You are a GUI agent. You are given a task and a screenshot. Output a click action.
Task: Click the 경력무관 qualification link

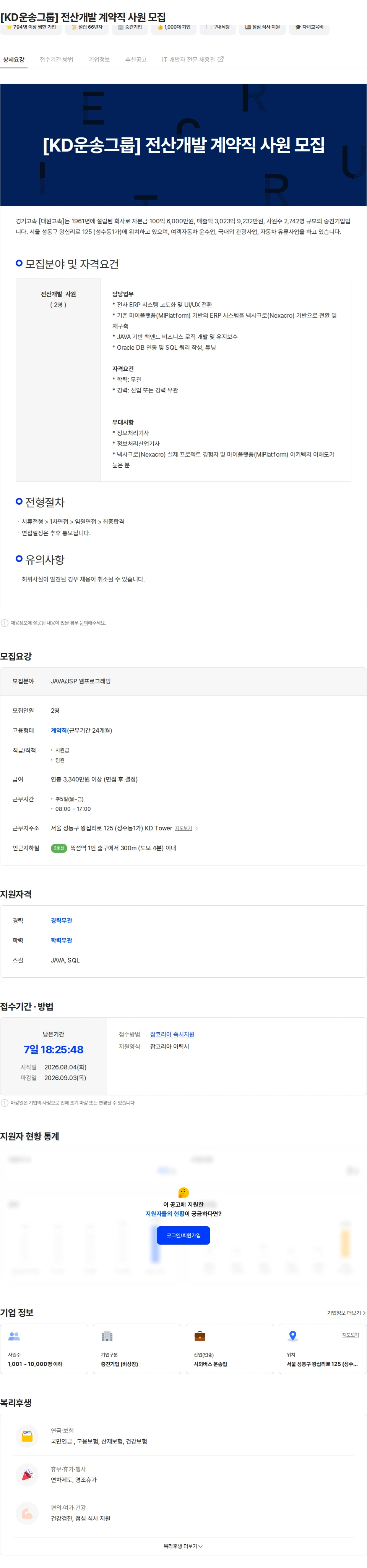61,920
